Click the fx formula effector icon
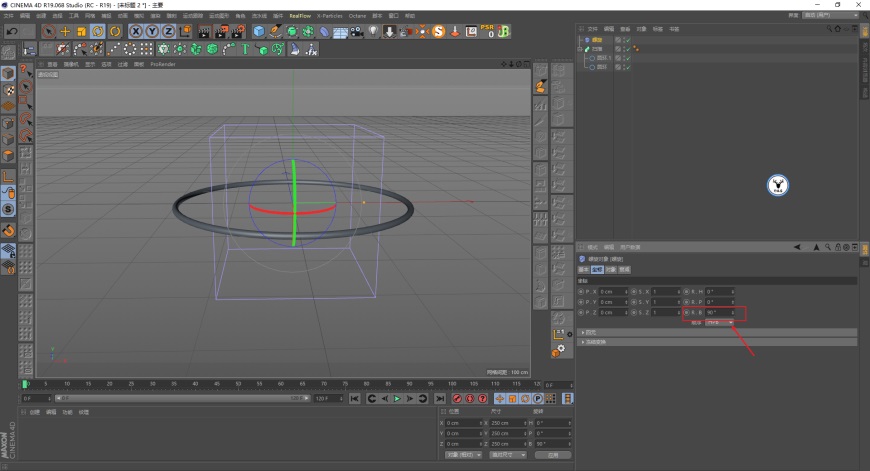Image resolution: width=870 pixels, height=471 pixels. pyautogui.click(x=311, y=49)
